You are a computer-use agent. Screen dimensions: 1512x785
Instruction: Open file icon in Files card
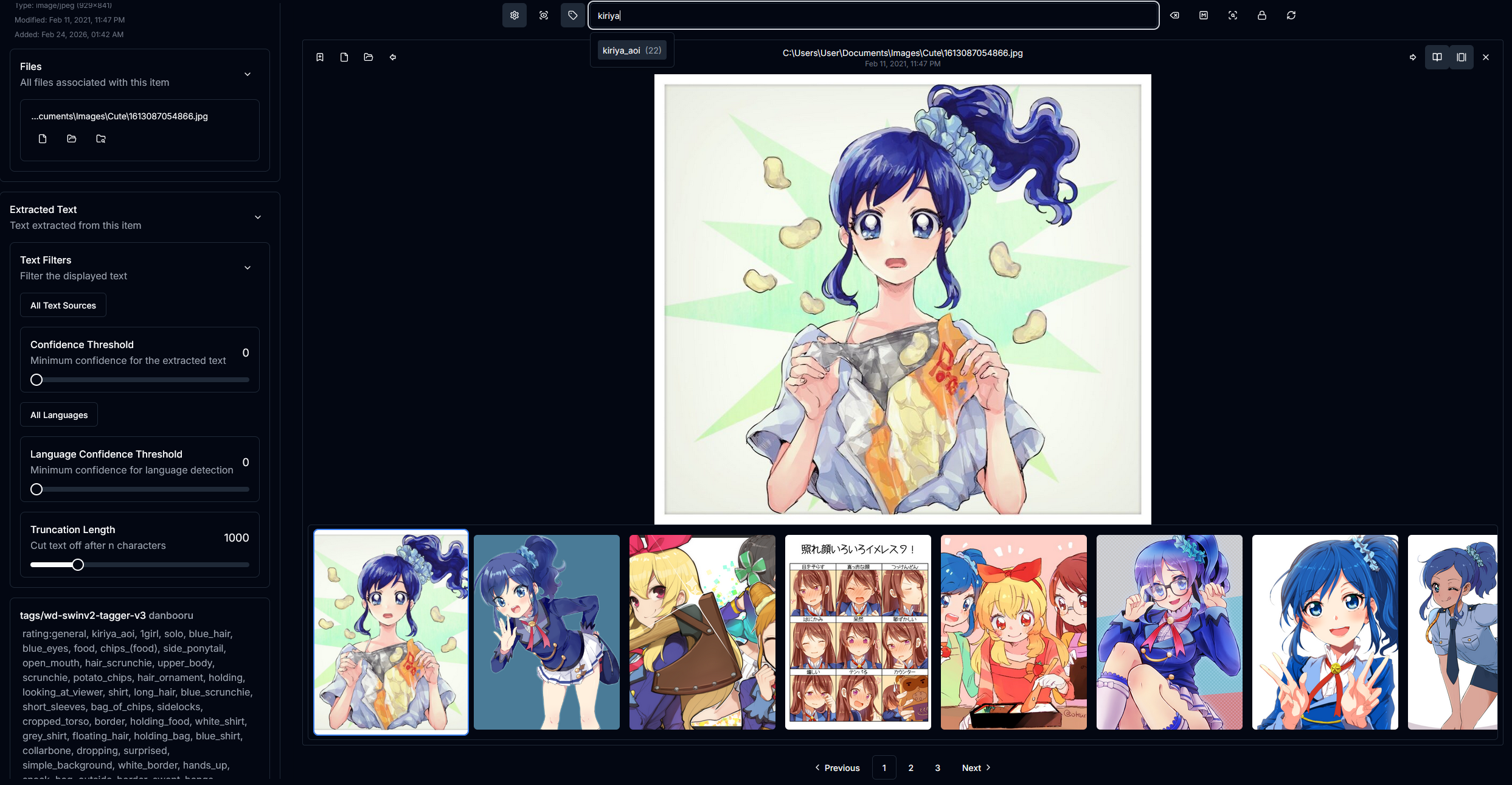pyautogui.click(x=43, y=139)
